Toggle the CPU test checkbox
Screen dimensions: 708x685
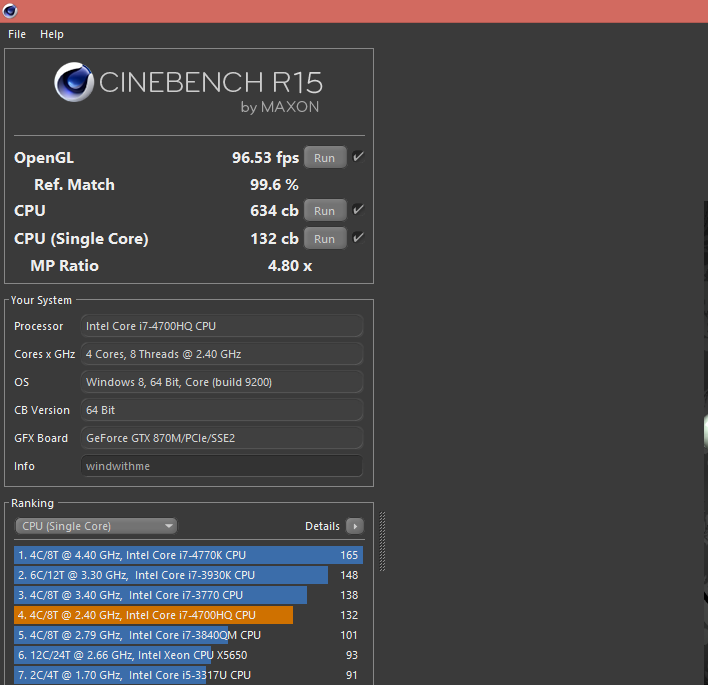point(358,210)
